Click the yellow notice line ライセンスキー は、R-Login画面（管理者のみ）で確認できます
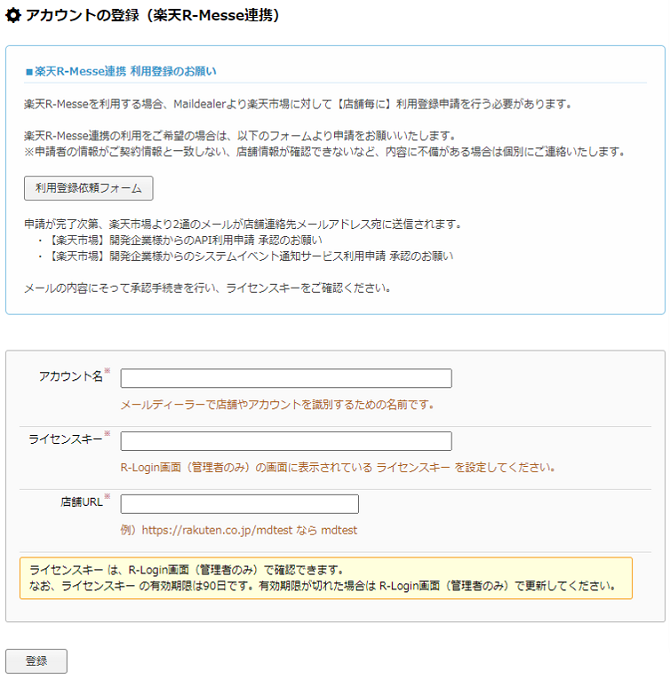 click(x=186, y=570)
